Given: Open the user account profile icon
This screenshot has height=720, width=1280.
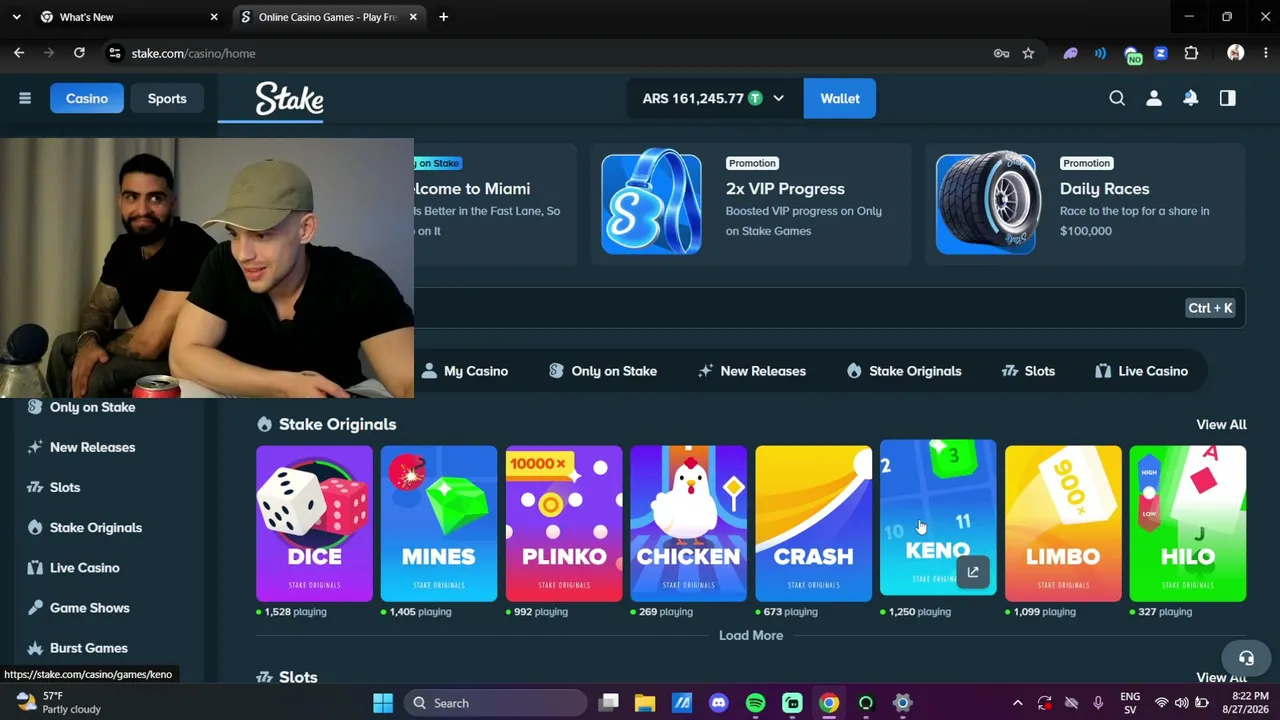Looking at the screenshot, I should [x=1154, y=98].
